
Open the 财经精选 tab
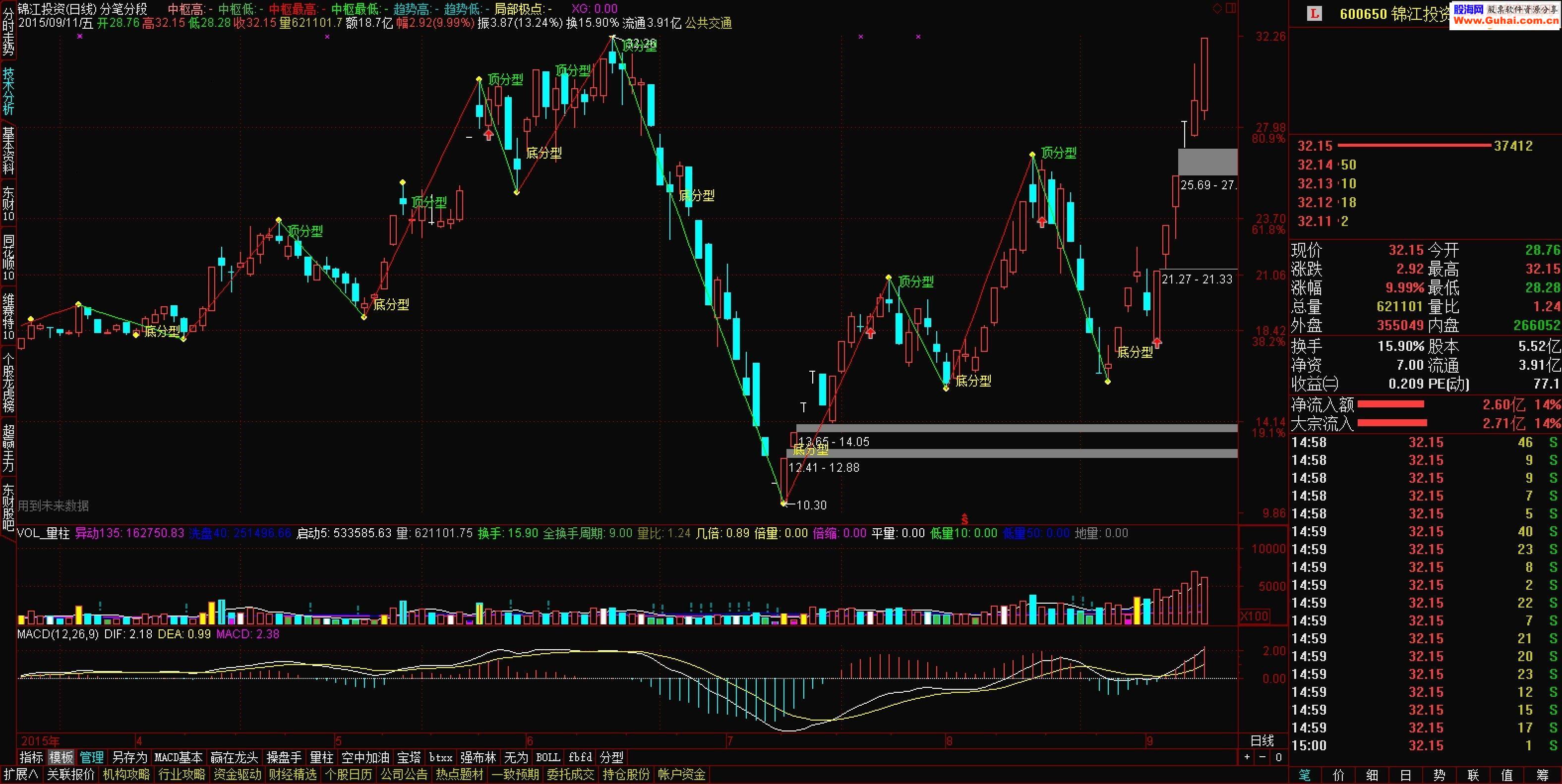292,774
